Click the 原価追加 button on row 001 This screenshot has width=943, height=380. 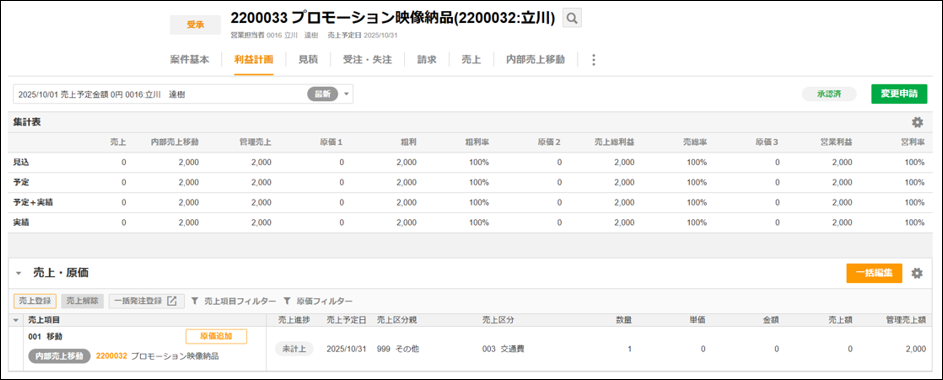(x=216, y=336)
